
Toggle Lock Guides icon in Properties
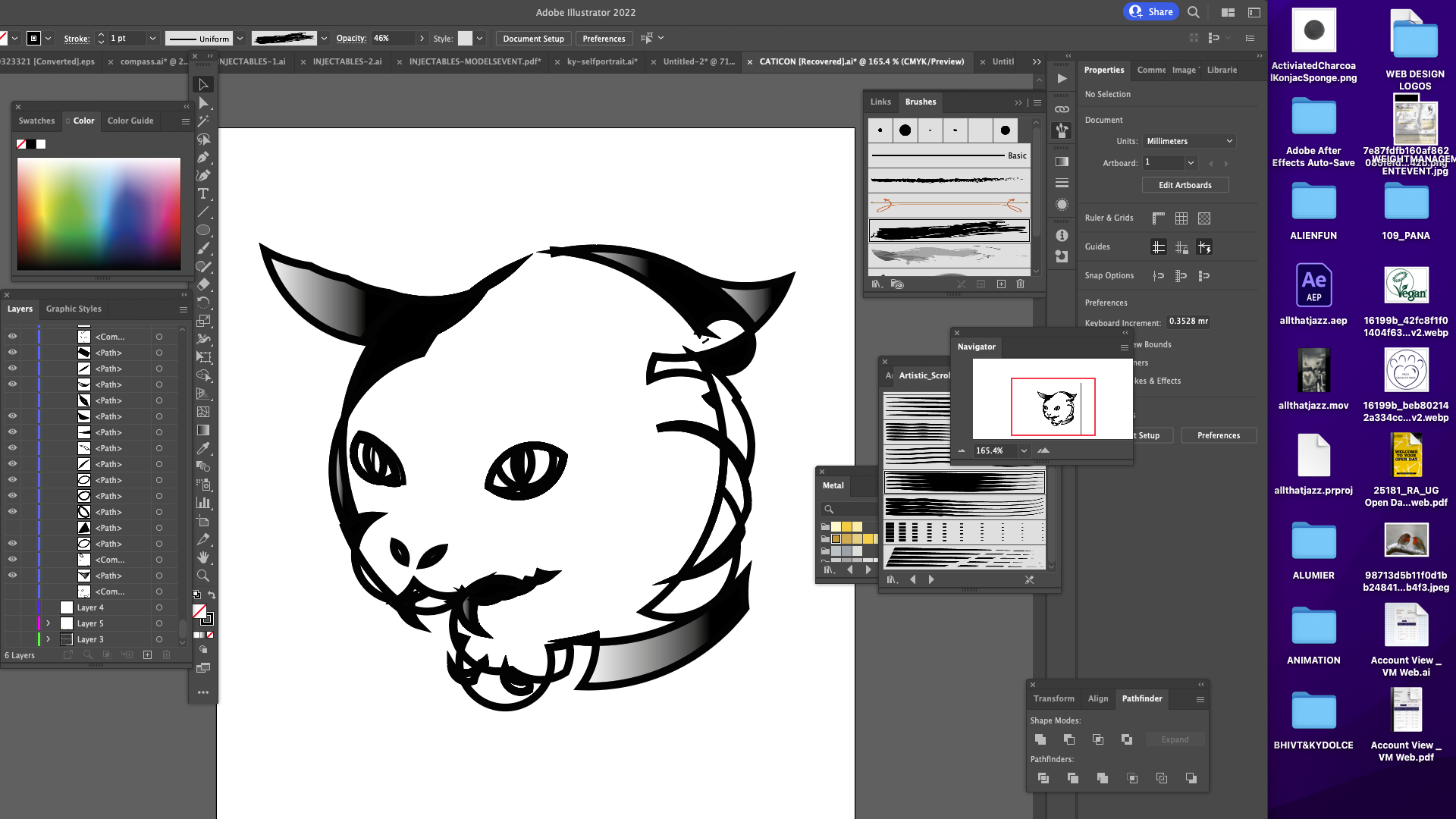(1181, 247)
